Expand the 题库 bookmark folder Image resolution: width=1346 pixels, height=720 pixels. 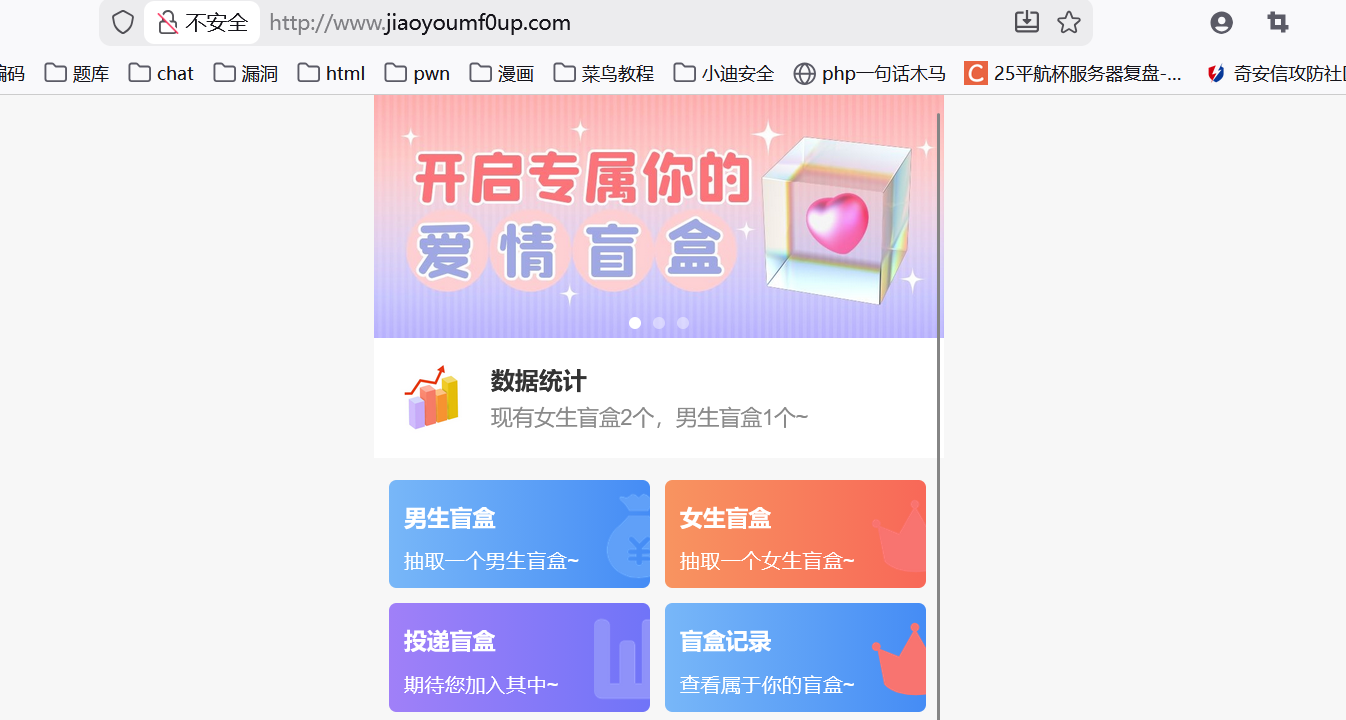pyautogui.click(x=77, y=73)
